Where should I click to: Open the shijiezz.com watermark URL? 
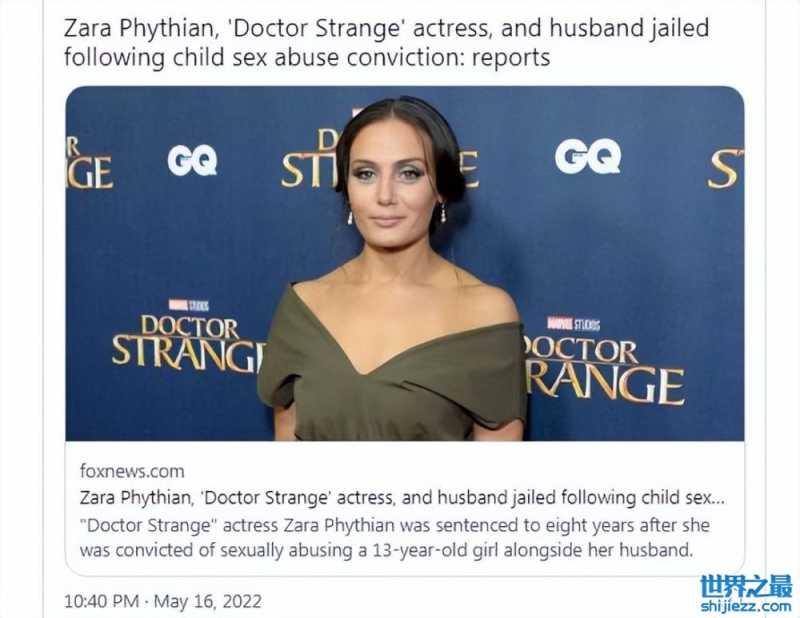(x=746, y=606)
